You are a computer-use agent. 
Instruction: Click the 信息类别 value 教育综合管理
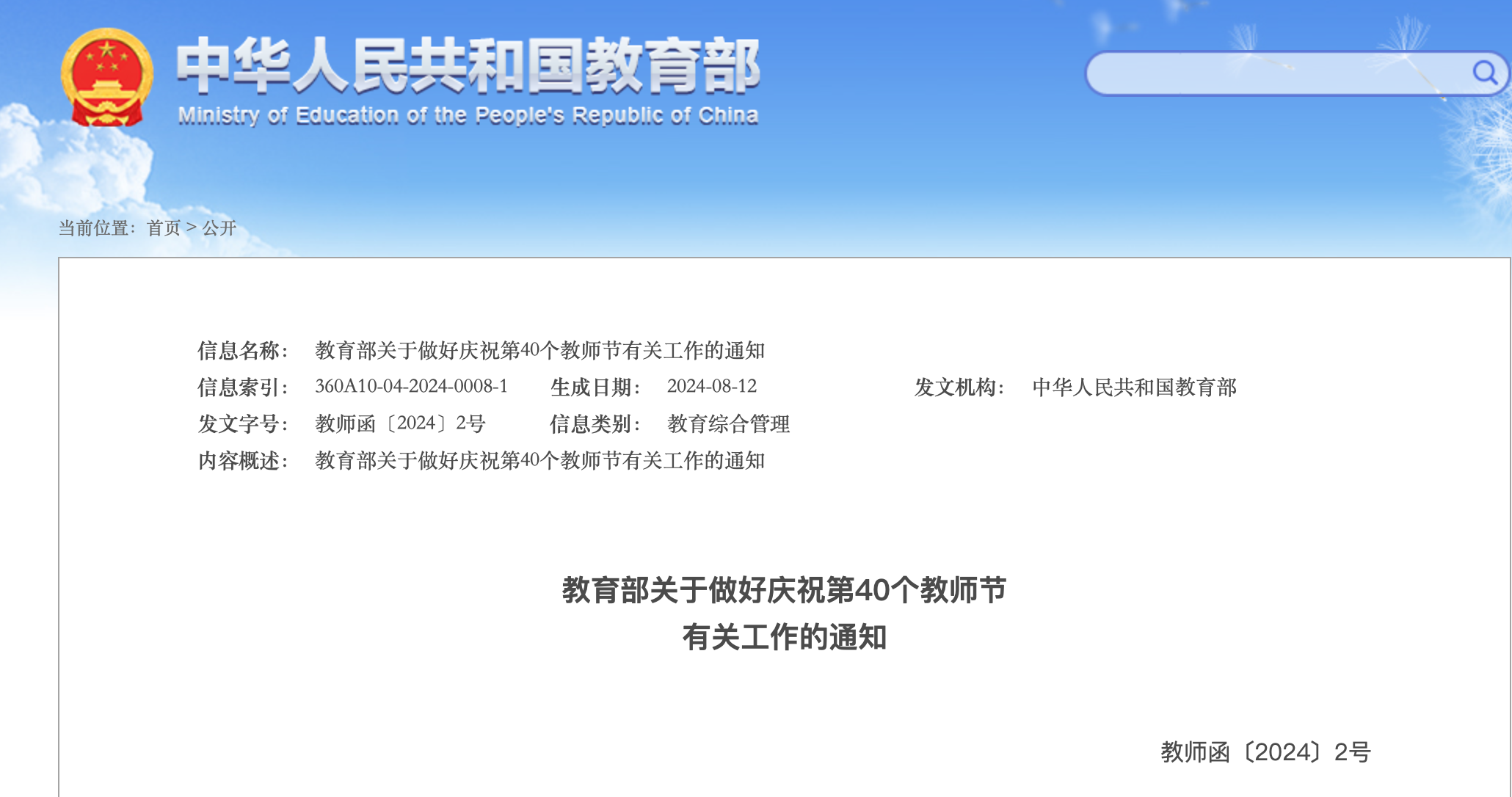point(728,423)
